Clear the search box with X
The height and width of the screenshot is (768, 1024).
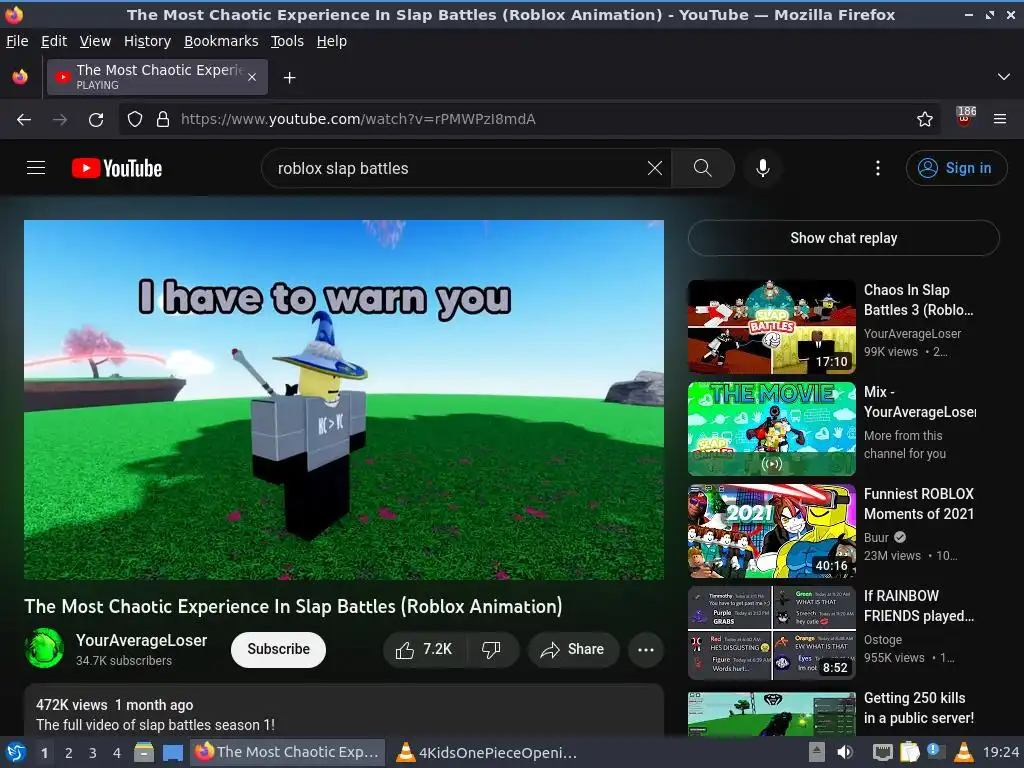click(x=654, y=168)
